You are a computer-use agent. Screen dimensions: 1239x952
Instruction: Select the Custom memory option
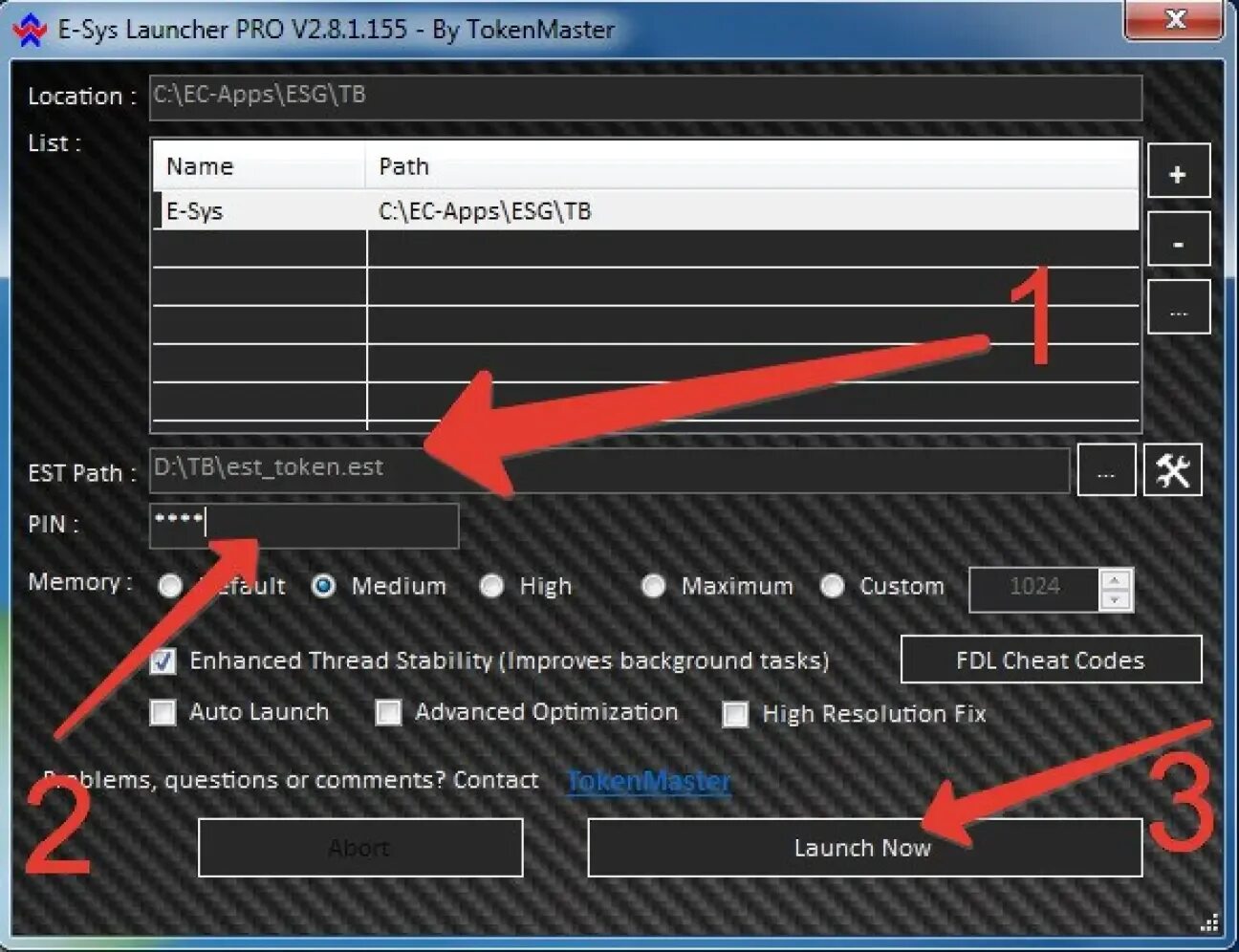pyautogui.click(x=832, y=586)
